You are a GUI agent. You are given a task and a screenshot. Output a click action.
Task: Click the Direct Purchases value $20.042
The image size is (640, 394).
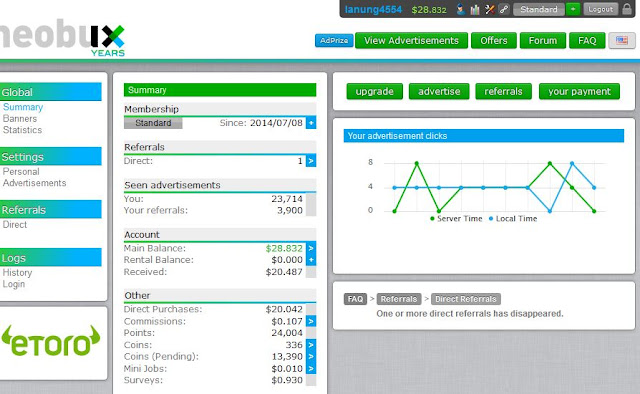tap(284, 309)
